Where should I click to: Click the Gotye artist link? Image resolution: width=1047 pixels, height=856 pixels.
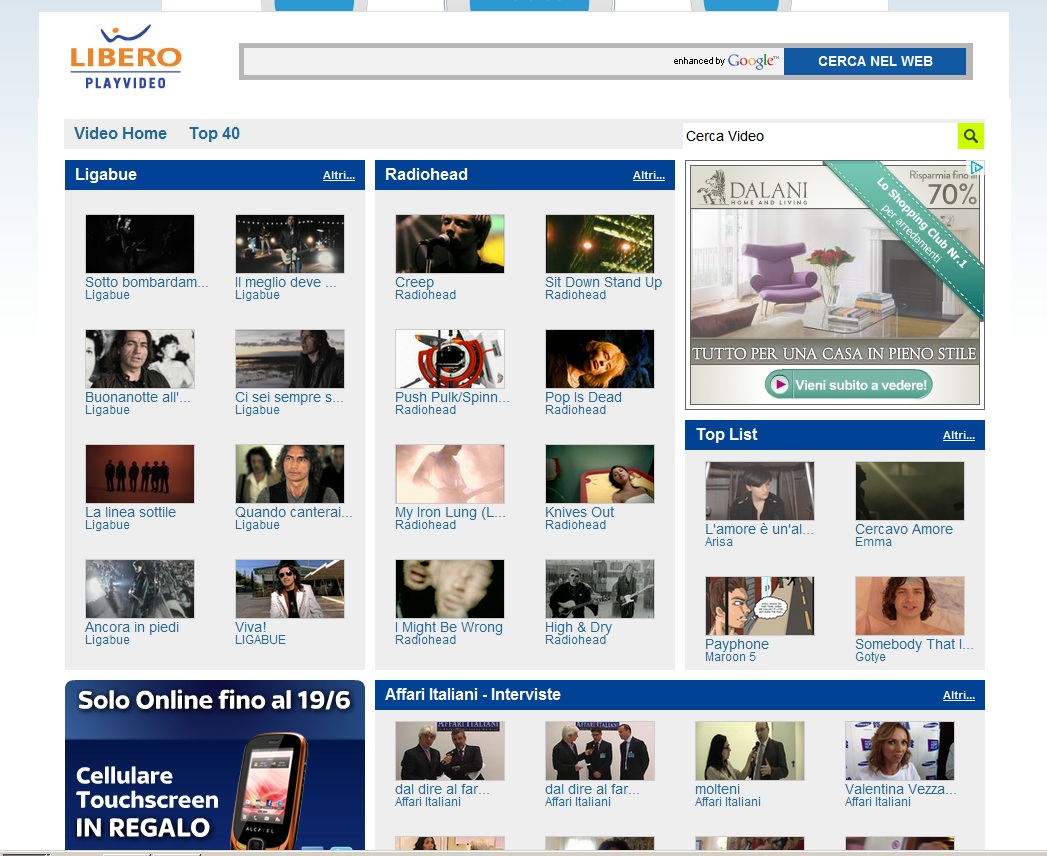click(x=870, y=657)
